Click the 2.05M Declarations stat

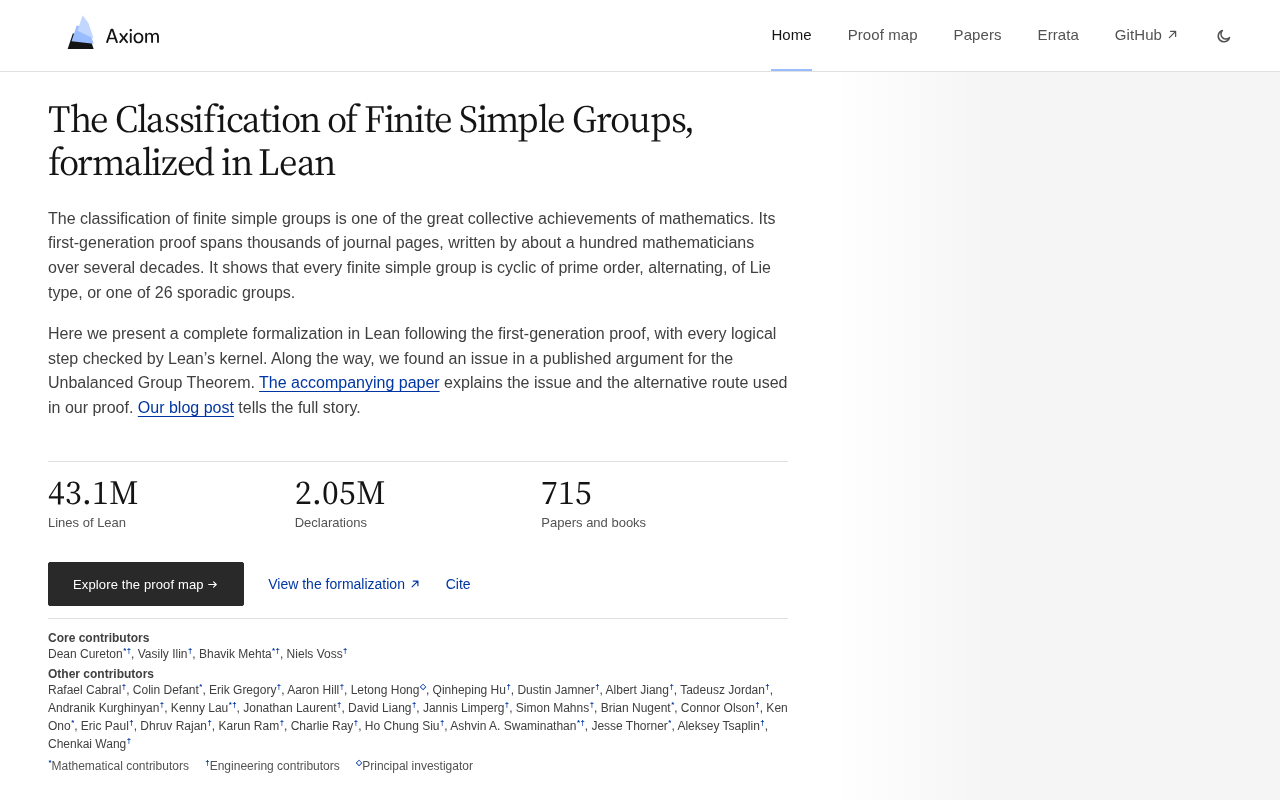click(340, 503)
